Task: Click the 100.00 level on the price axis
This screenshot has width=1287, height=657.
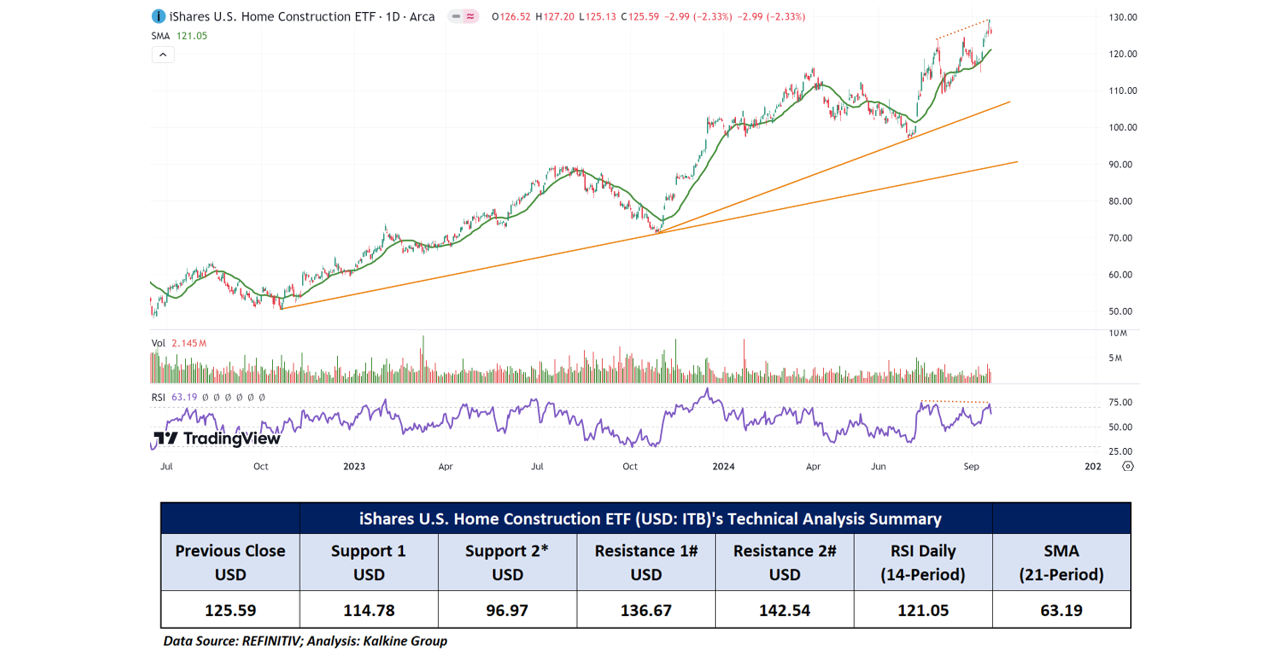Action: 1121,127
